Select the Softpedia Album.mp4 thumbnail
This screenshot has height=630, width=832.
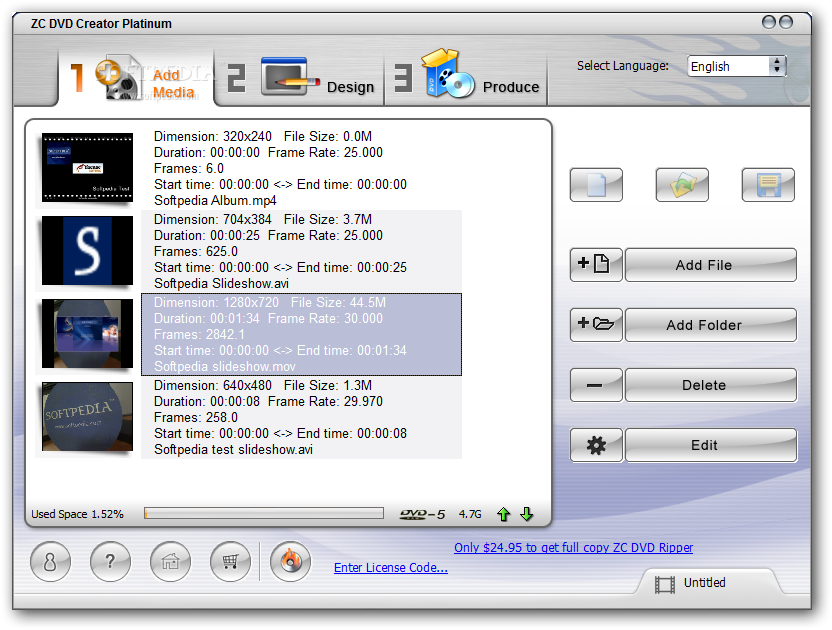pos(88,168)
